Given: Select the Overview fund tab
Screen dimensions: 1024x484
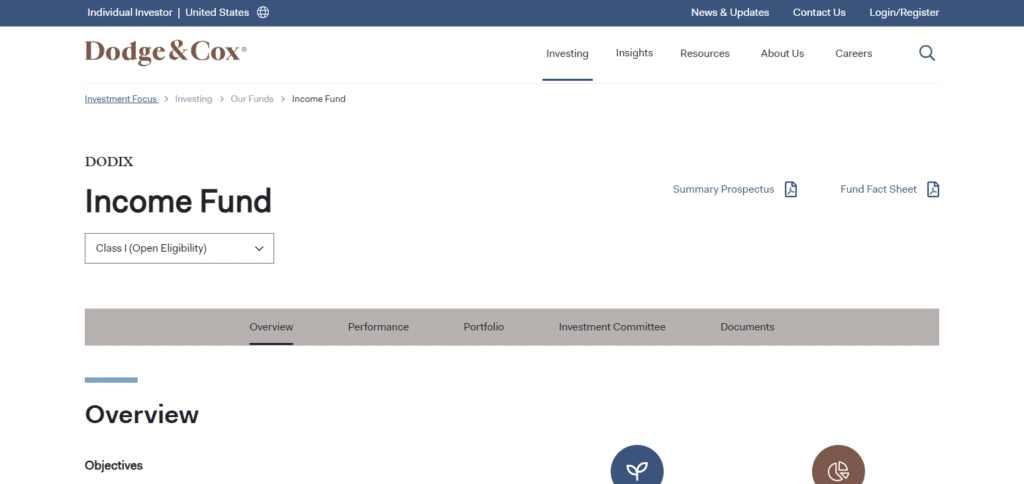Looking at the screenshot, I should [271, 327].
